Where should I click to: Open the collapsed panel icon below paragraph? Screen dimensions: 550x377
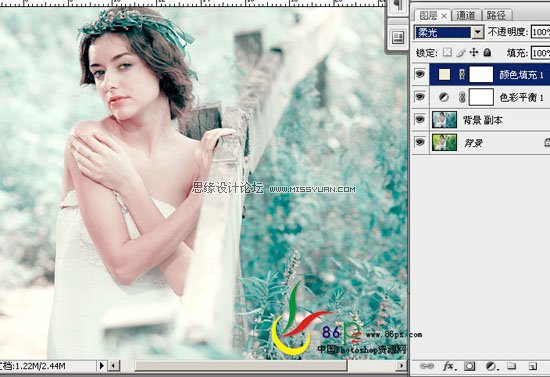(398, 37)
